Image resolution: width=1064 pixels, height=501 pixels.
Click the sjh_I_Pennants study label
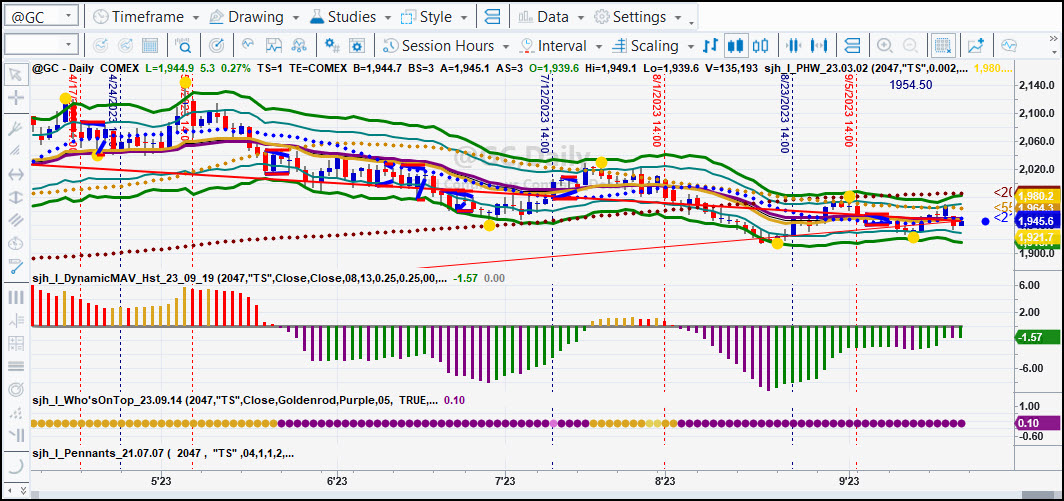(x=163, y=453)
